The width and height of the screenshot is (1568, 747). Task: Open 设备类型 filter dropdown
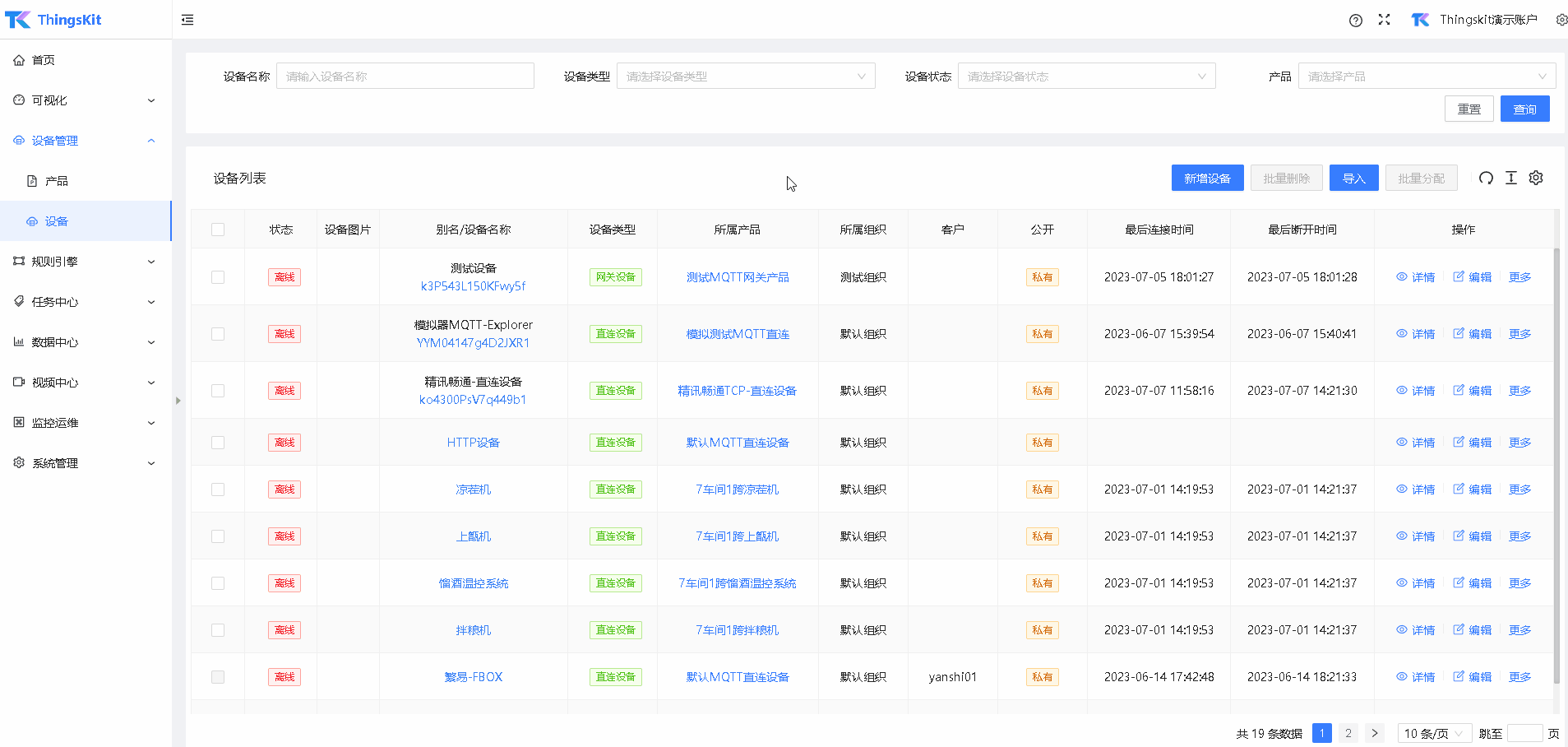(745, 77)
